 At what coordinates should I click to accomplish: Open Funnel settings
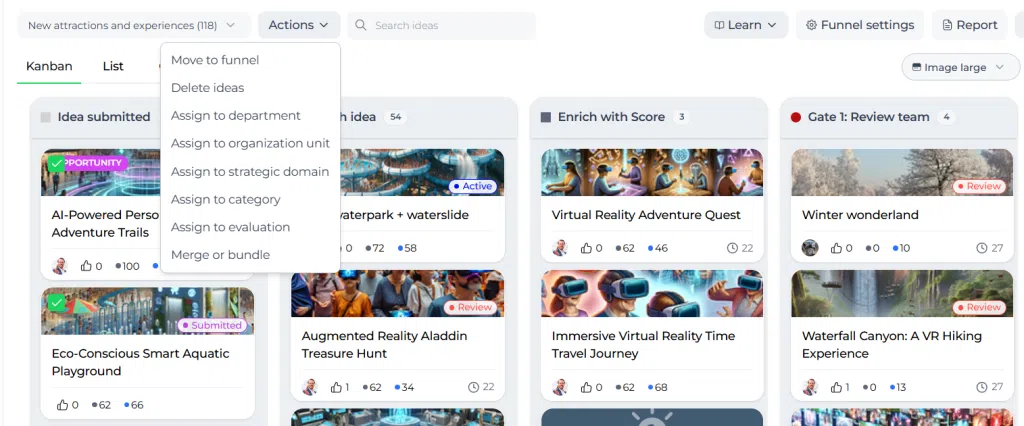859,25
